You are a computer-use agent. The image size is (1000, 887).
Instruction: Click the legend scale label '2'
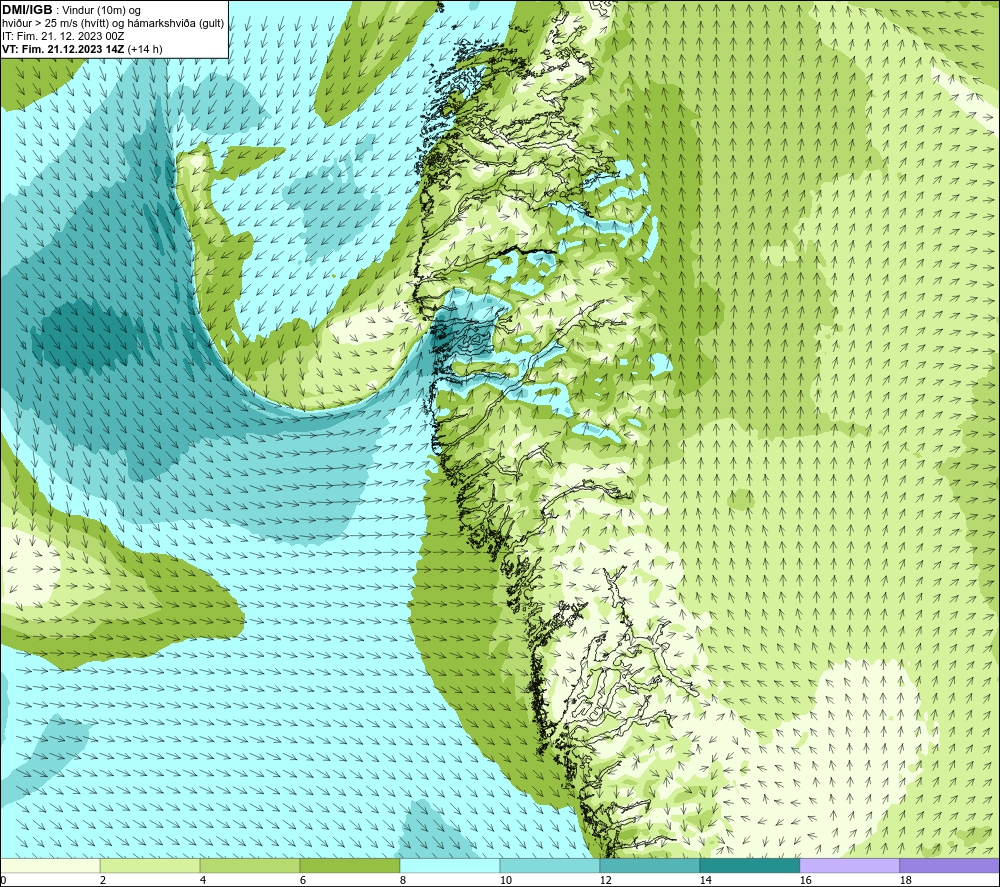(103, 880)
